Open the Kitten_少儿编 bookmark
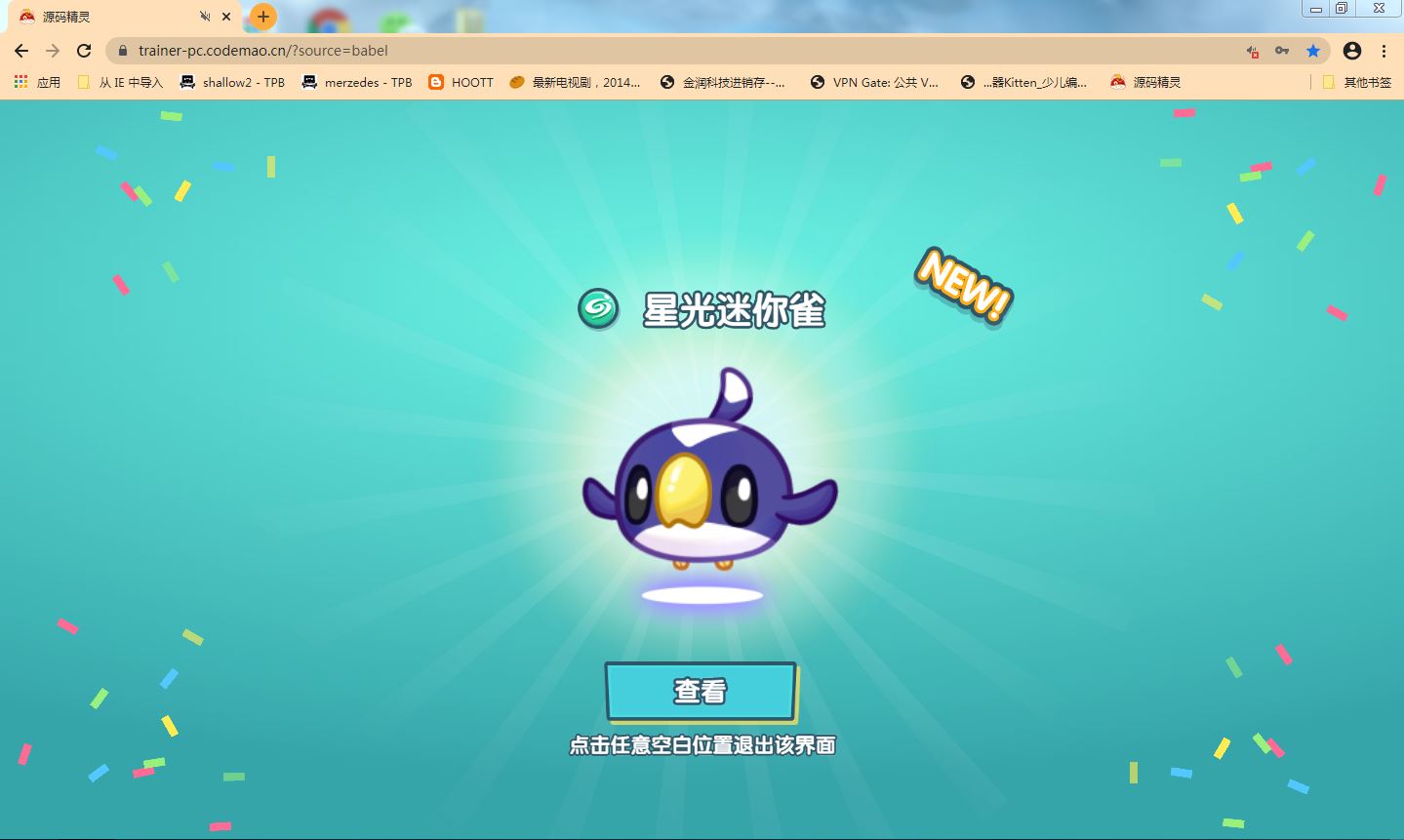This screenshot has width=1404, height=840. 1024,83
